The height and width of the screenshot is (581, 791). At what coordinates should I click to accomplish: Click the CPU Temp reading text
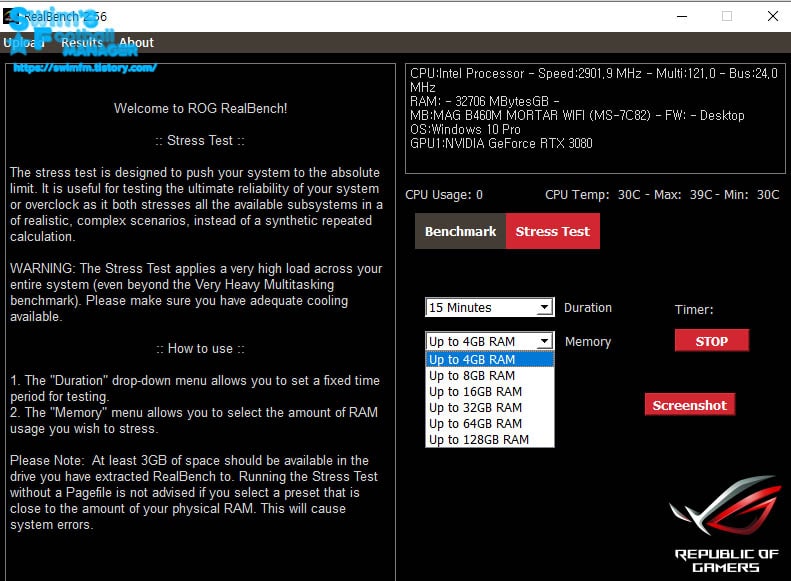point(662,195)
